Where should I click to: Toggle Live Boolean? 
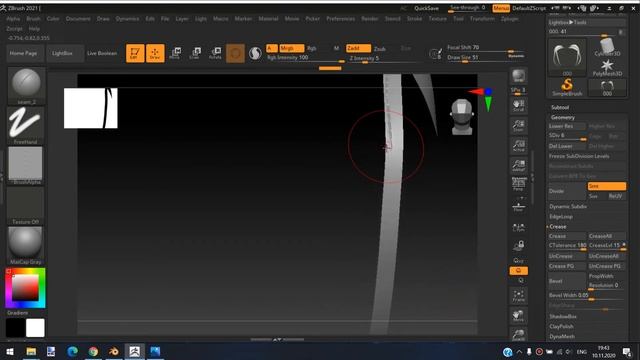[x=102, y=53]
